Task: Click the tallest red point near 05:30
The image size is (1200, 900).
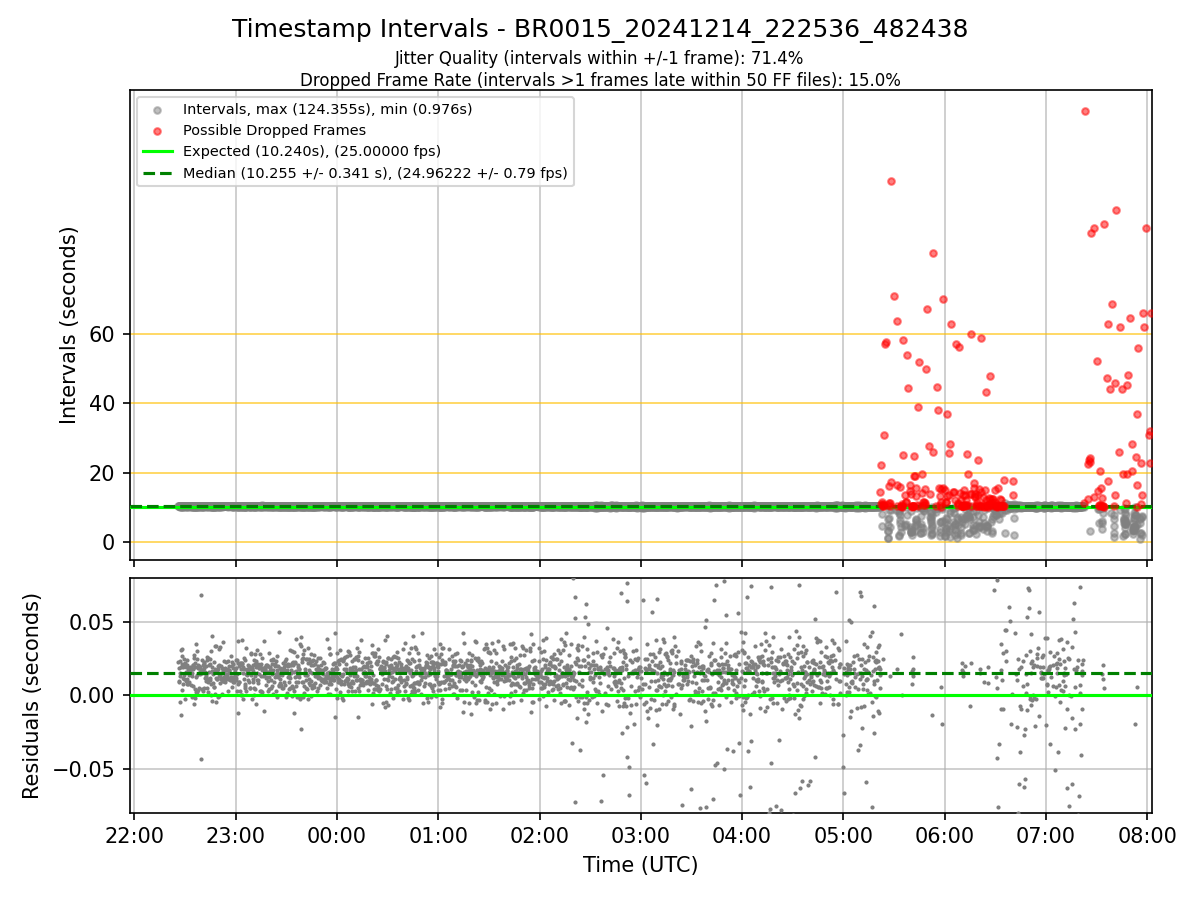Action: tap(891, 181)
